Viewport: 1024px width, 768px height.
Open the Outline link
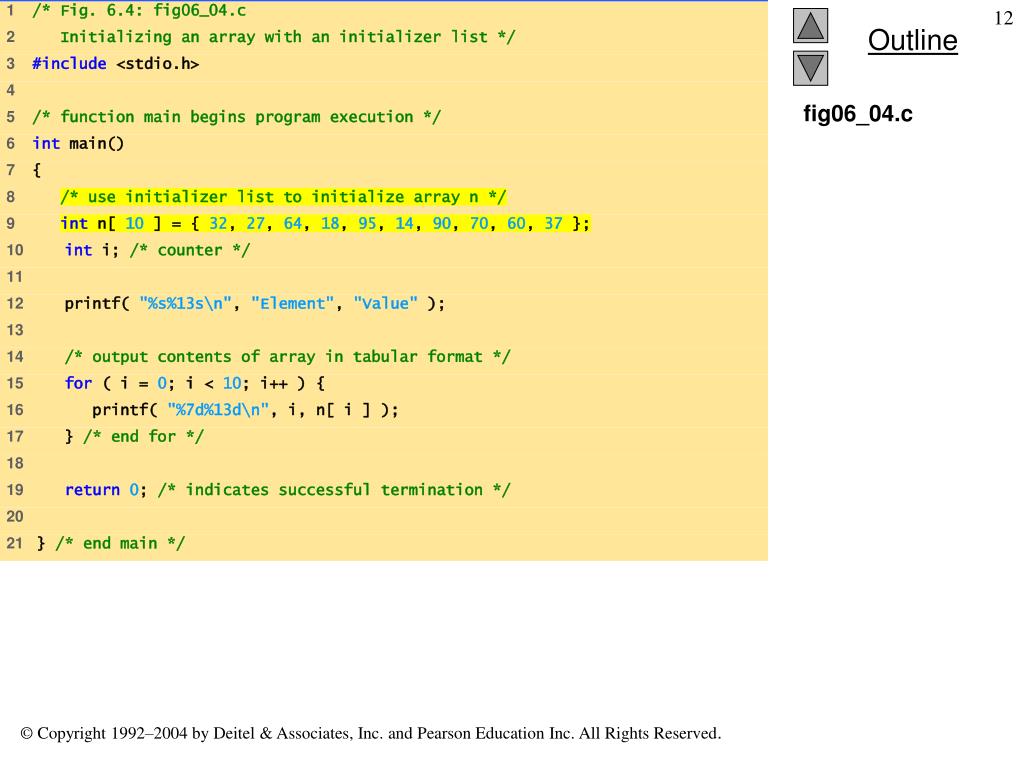pyautogui.click(x=912, y=40)
